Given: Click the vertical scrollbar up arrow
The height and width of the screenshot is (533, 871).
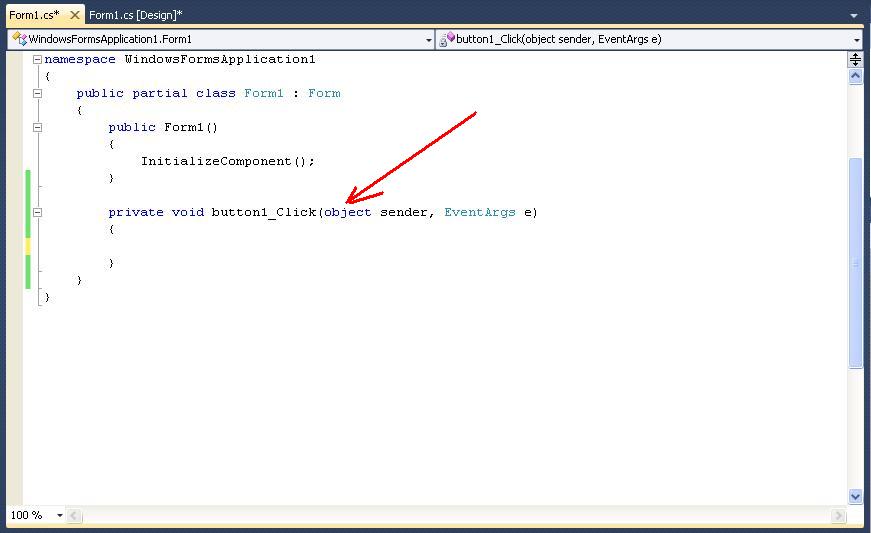Looking at the screenshot, I should [855, 76].
